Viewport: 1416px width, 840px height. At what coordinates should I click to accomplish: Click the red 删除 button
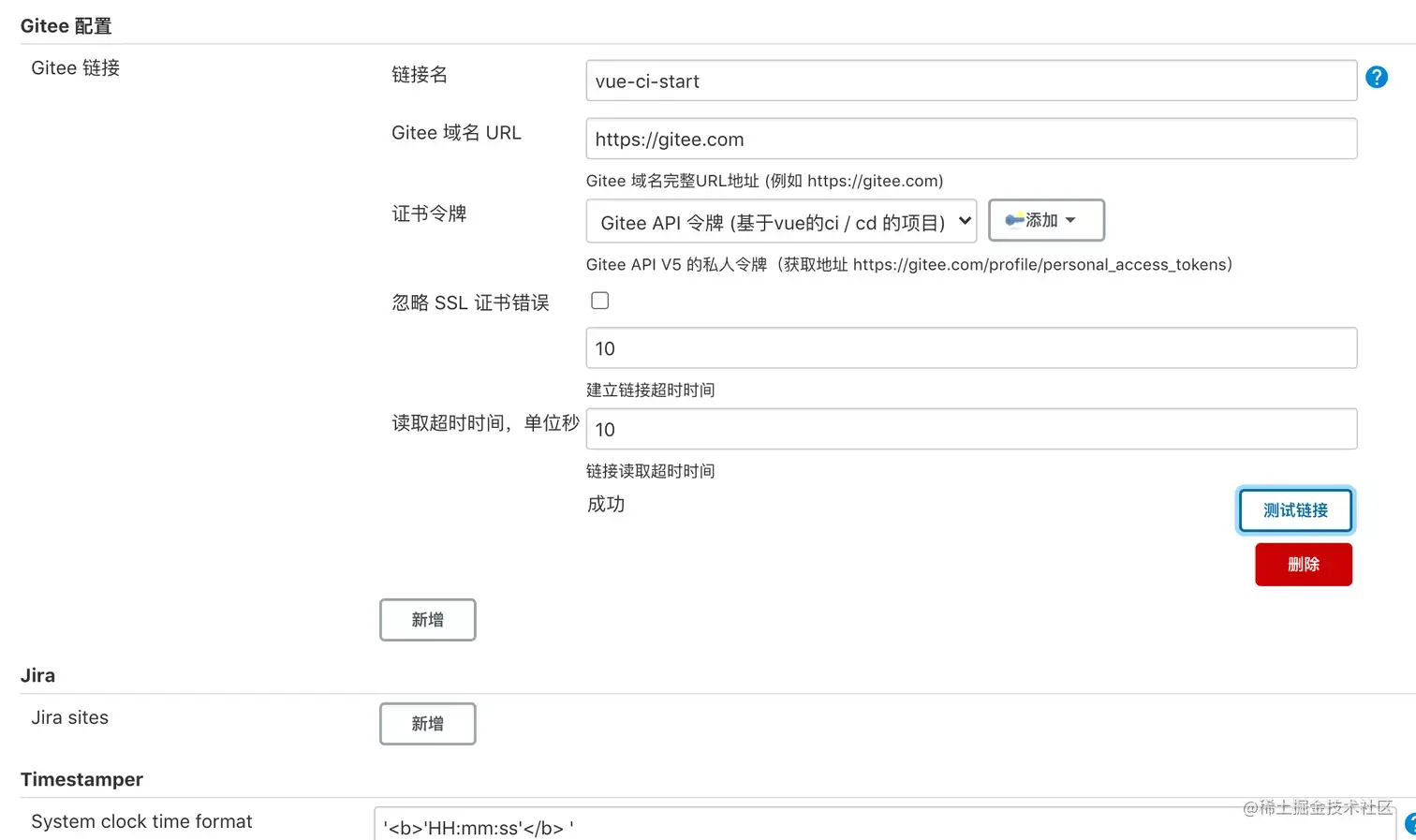tap(1304, 565)
